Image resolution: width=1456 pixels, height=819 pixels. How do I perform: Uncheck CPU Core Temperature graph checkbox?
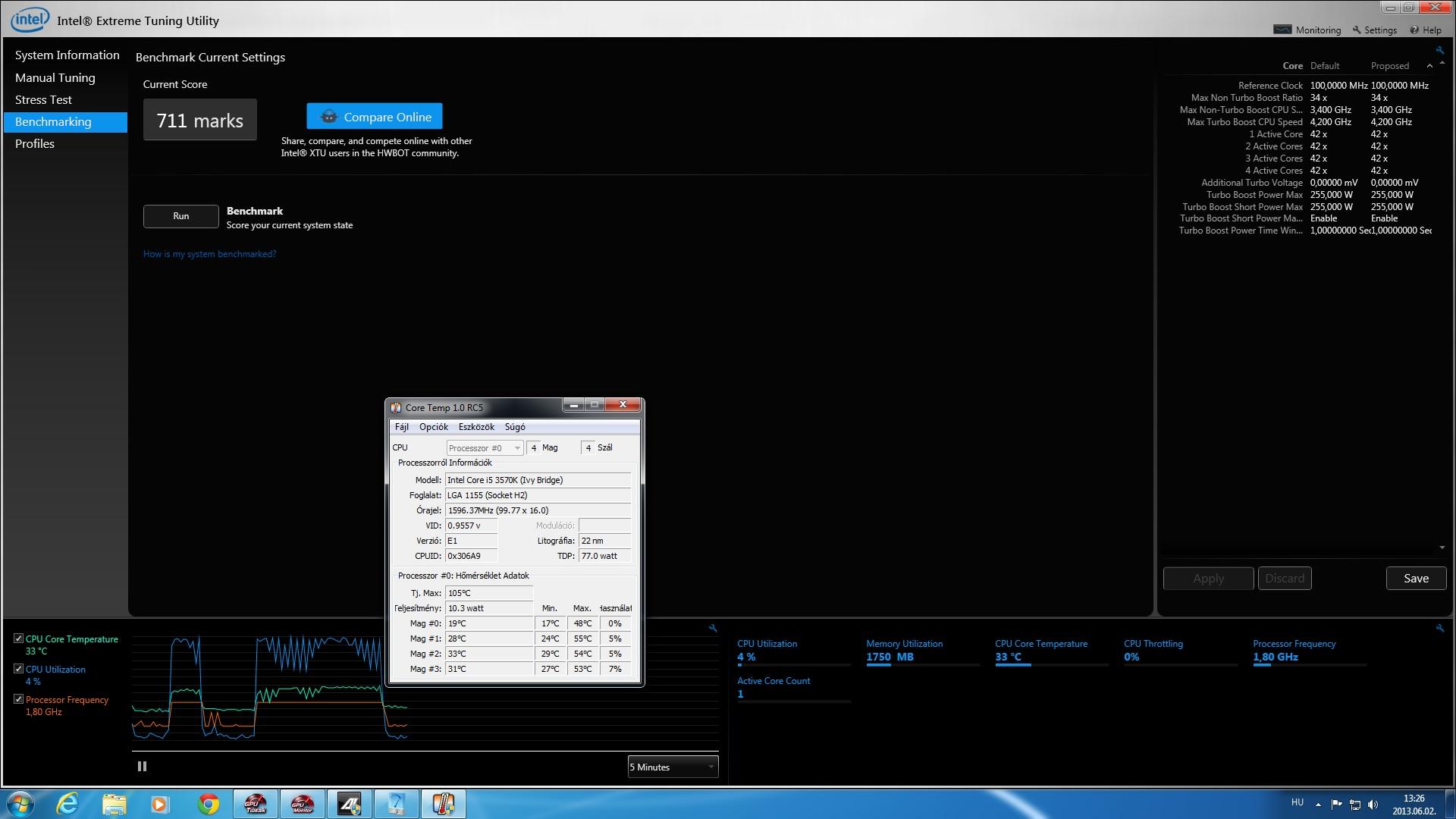coord(19,639)
